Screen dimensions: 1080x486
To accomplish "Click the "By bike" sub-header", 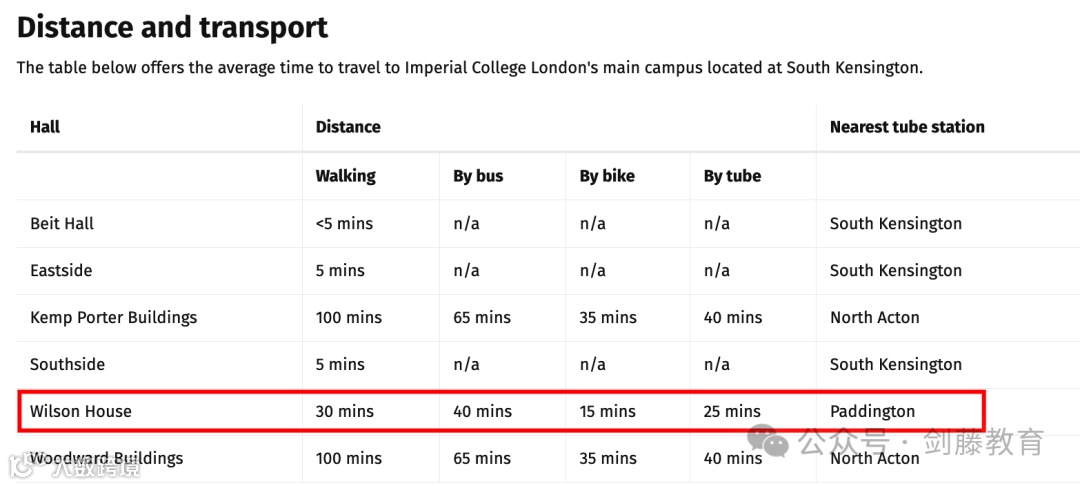I will [x=606, y=176].
